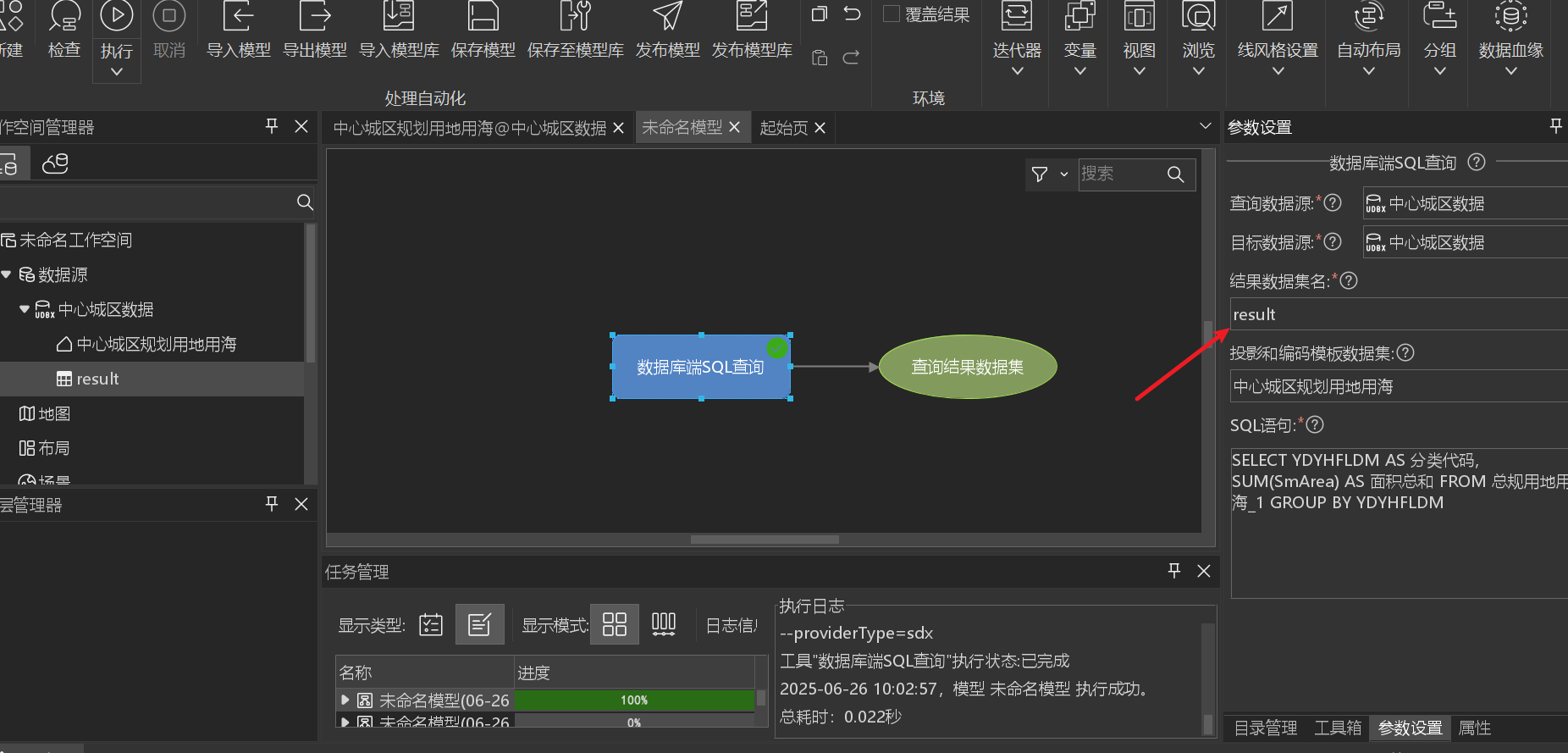
Task: Click the 100% green progress bar
Action: 634,700
